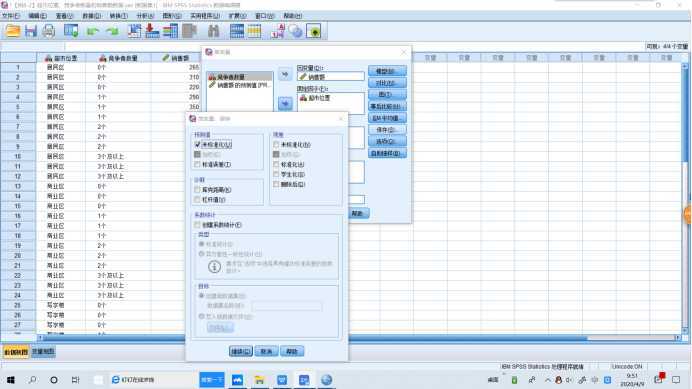692x389 pixels.
Task: Click the 继续(C) button in save dialog
Action: (241, 351)
